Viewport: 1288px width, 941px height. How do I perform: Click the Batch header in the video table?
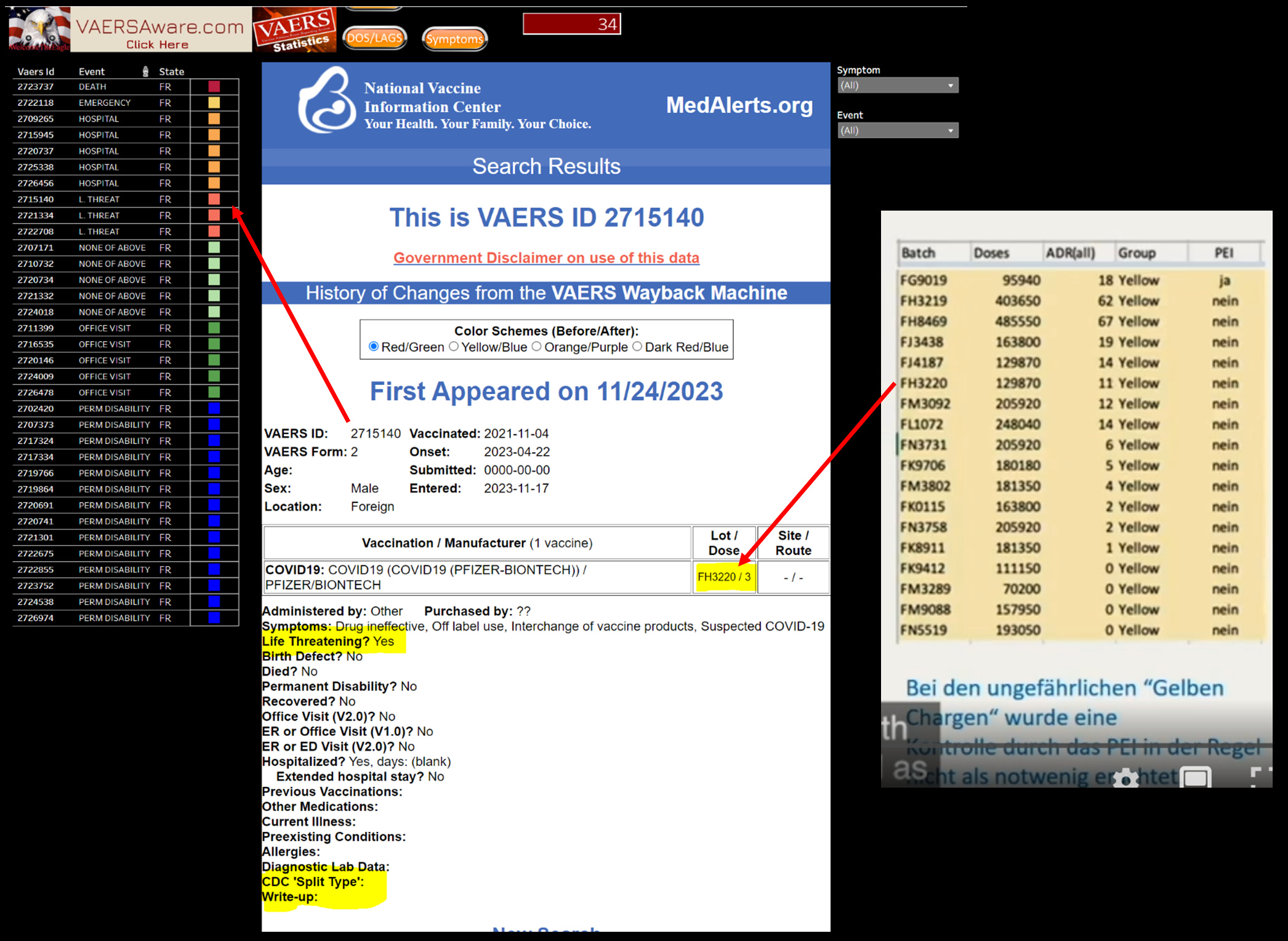click(918, 252)
